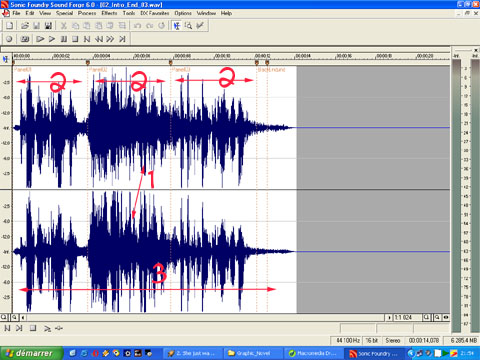Open the Special menu
480x360 pixels.
64,13
